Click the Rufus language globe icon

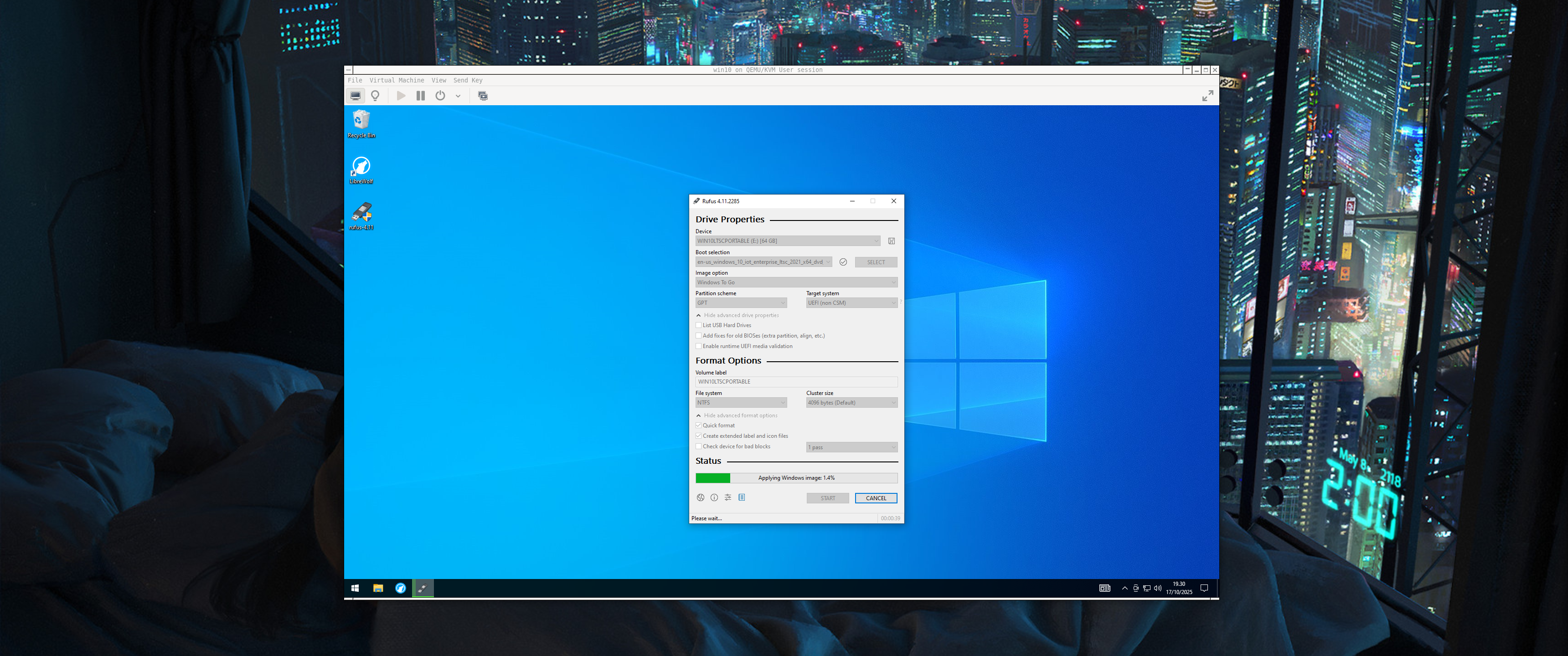[x=700, y=497]
